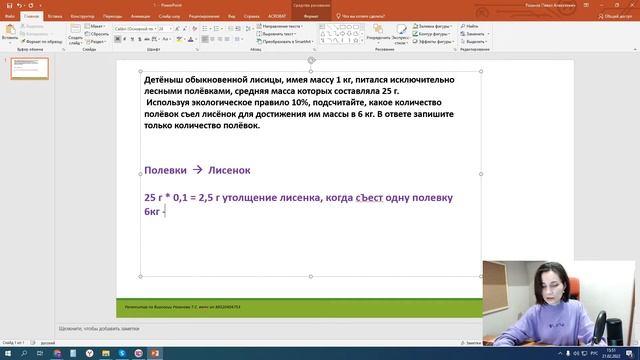Open Макет layout dropdown
640x360 pixels.
(x=96, y=26)
